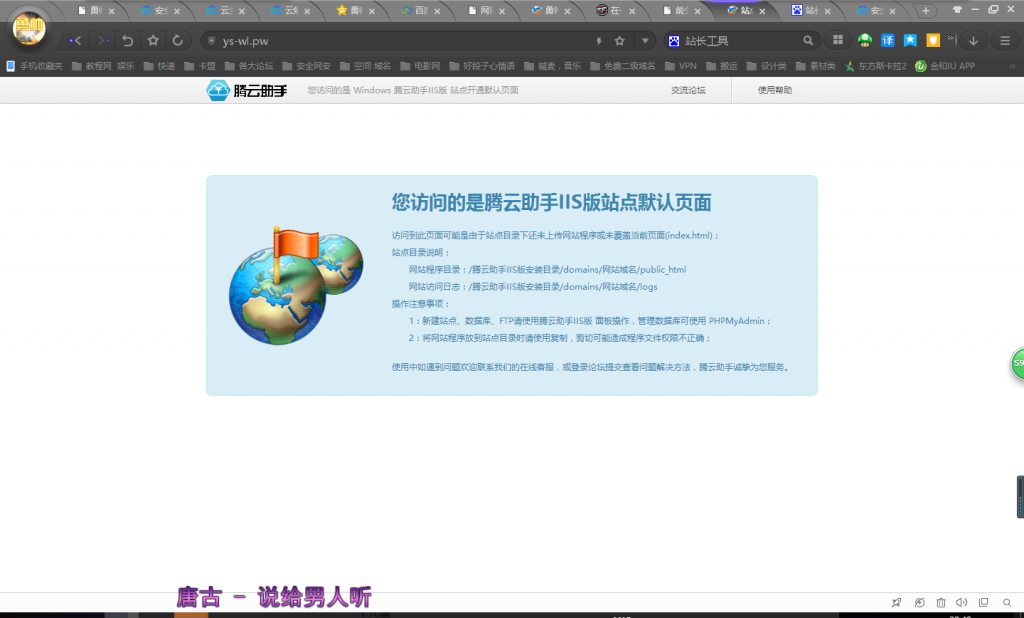Click the 使用帮助 link in page header

(x=775, y=90)
